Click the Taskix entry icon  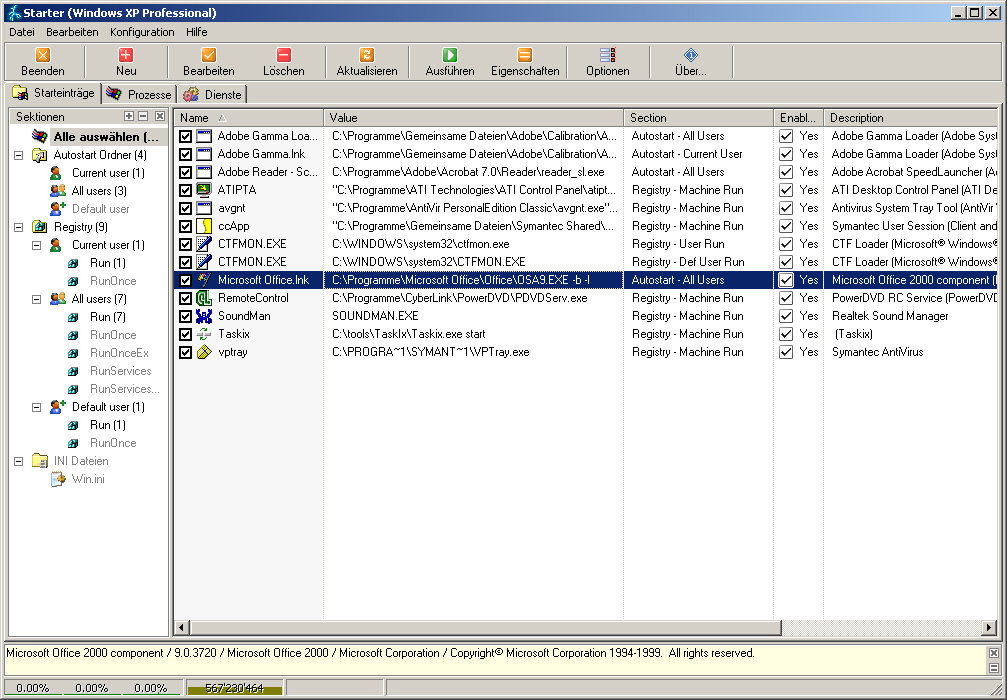click(204, 334)
